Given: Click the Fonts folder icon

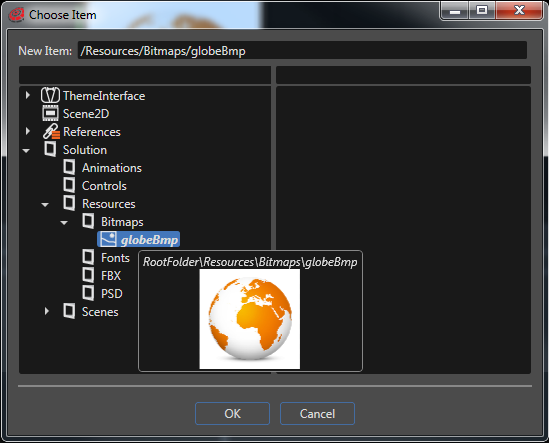Looking at the screenshot, I should pyautogui.click(x=88, y=257).
